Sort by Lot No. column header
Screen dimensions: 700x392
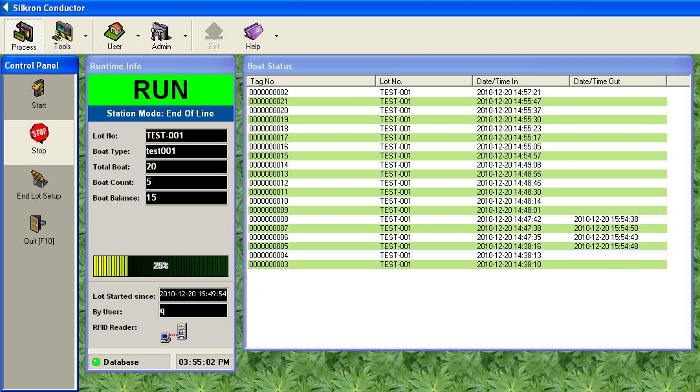pos(424,81)
